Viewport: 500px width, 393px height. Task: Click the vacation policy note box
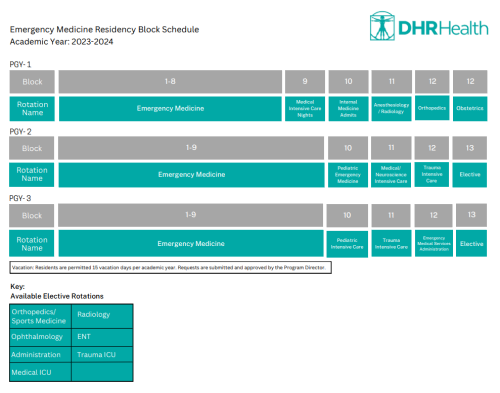(170, 268)
